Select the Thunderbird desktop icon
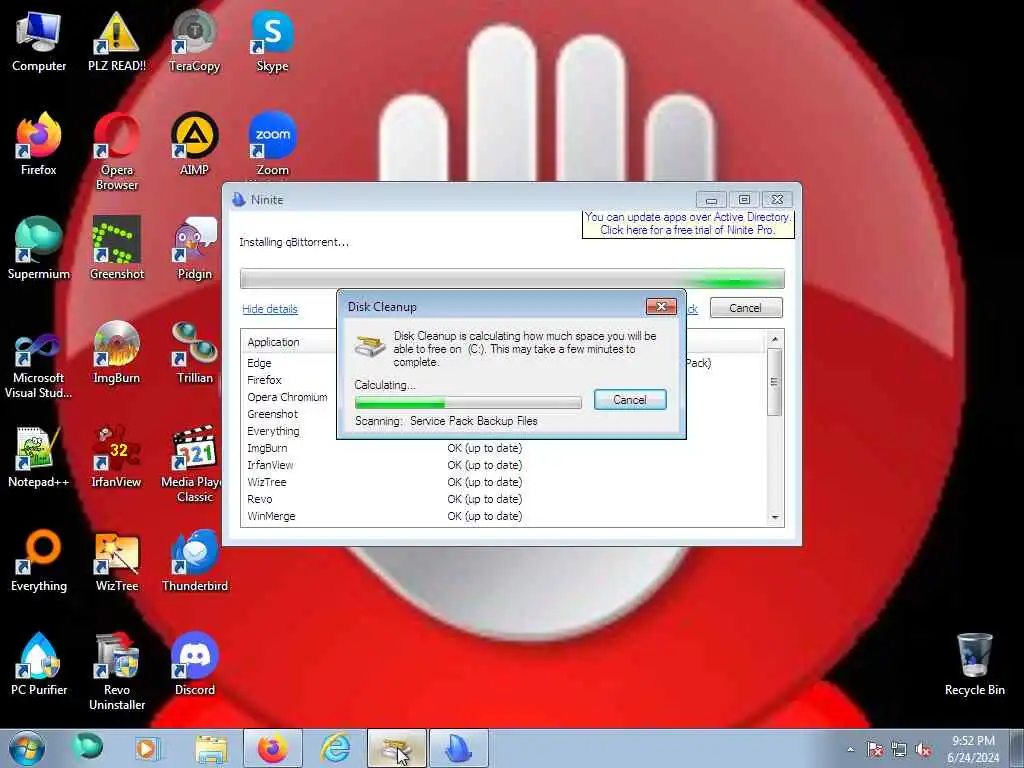This screenshot has height=768, width=1024. tap(195, 561)
